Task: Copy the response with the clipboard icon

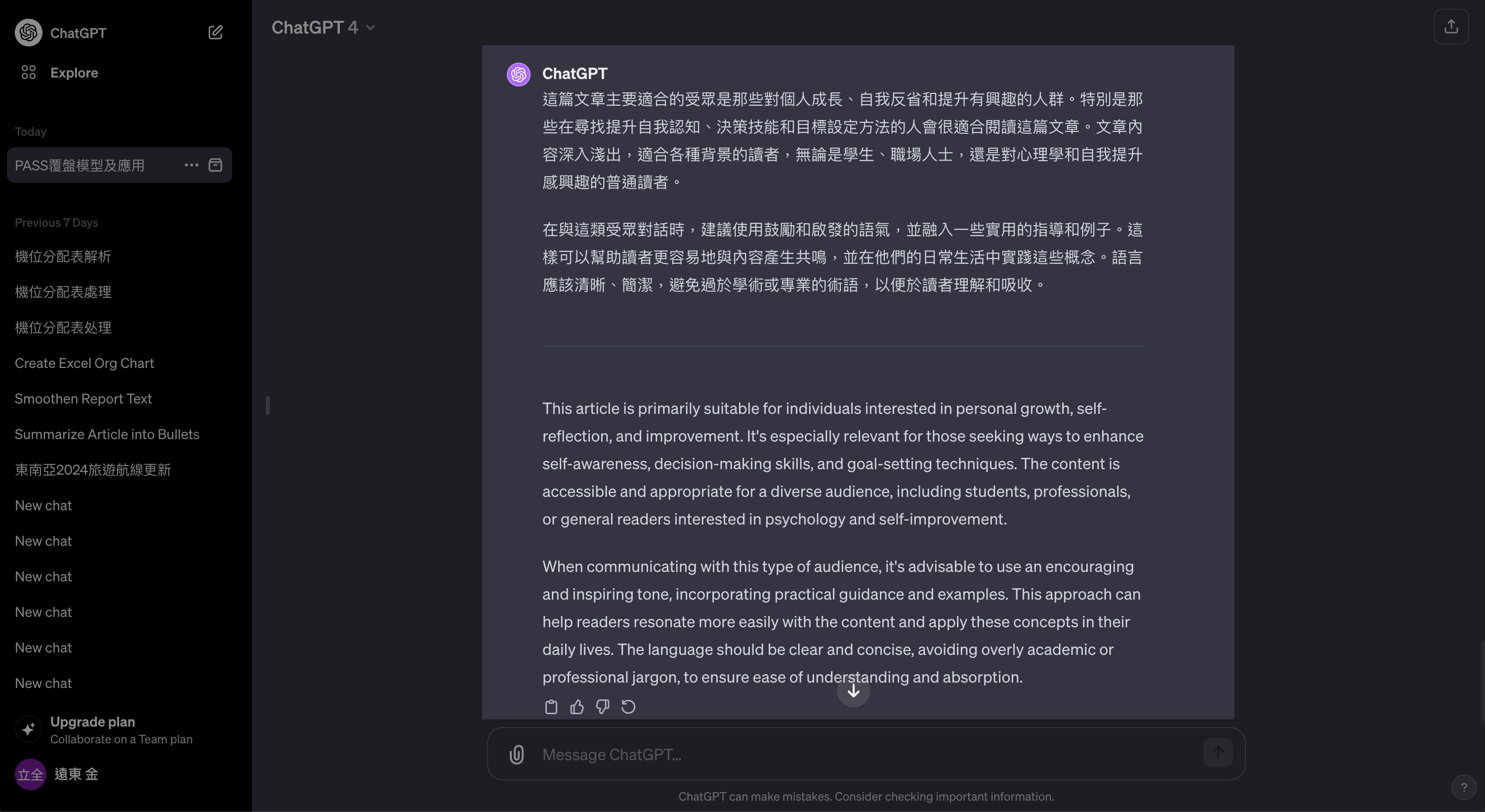Action: (551, 706)
